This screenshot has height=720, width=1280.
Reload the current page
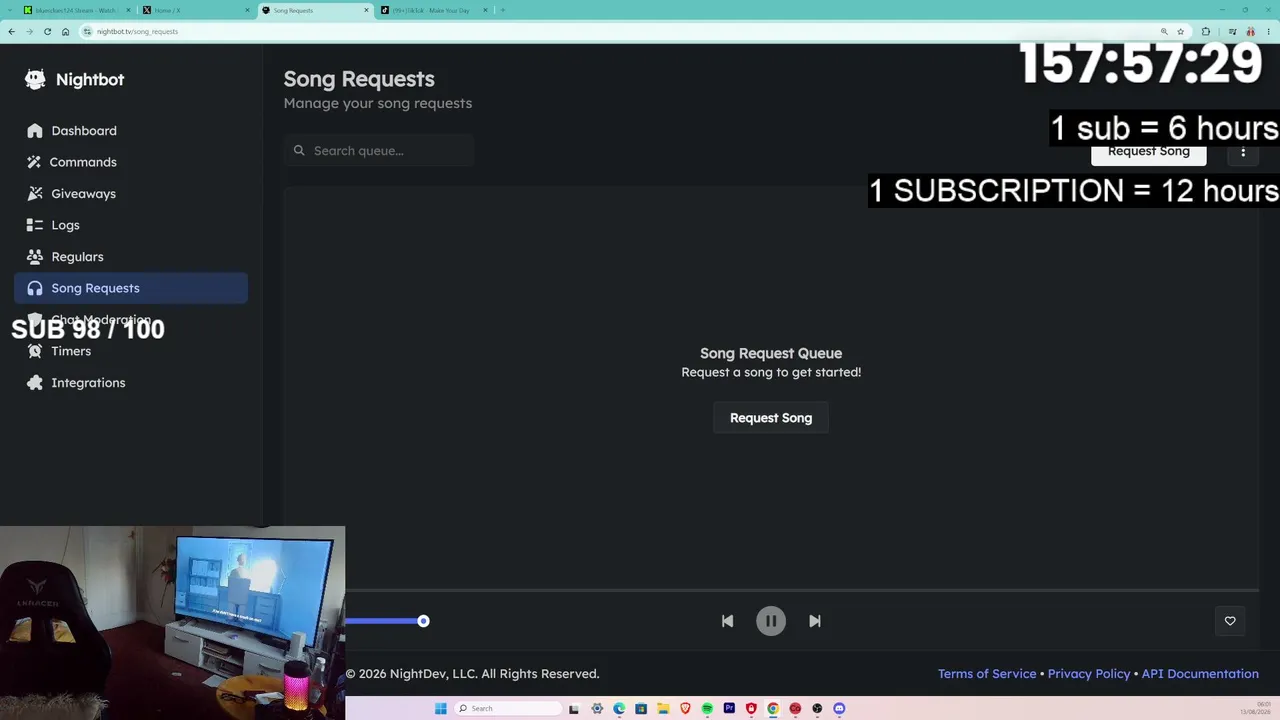tap(47, 31)
